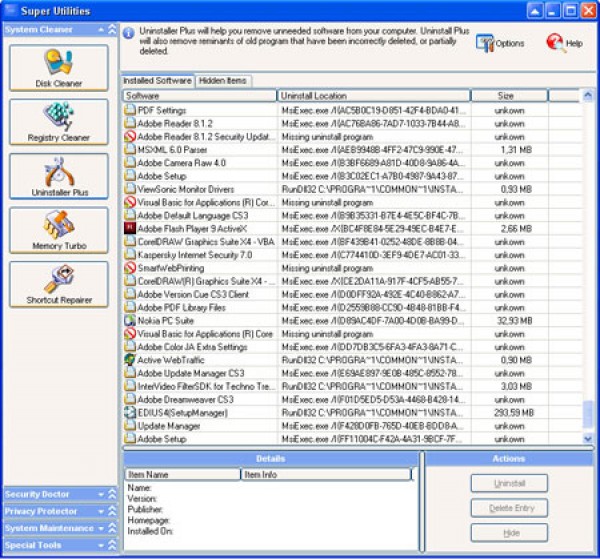Expand the System Maintenance section
The image size is (600, 559).
(x=112, y=528)
